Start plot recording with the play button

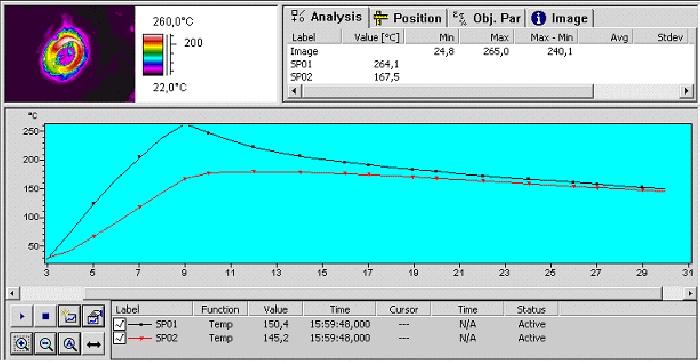point(23,316)
